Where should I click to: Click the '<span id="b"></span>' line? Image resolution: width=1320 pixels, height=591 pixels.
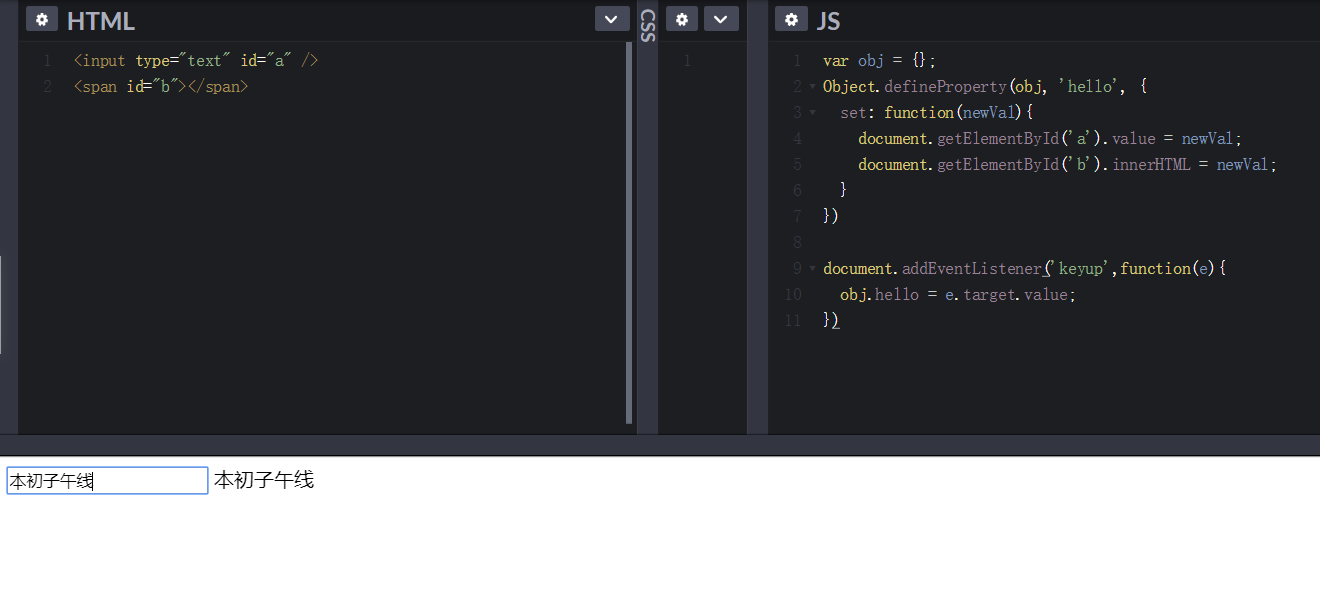pyautogui.click(x=161, y=87)
